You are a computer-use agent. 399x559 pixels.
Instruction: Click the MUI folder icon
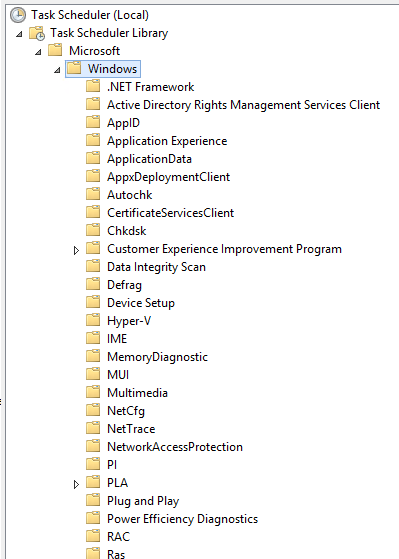click(93, 374)
